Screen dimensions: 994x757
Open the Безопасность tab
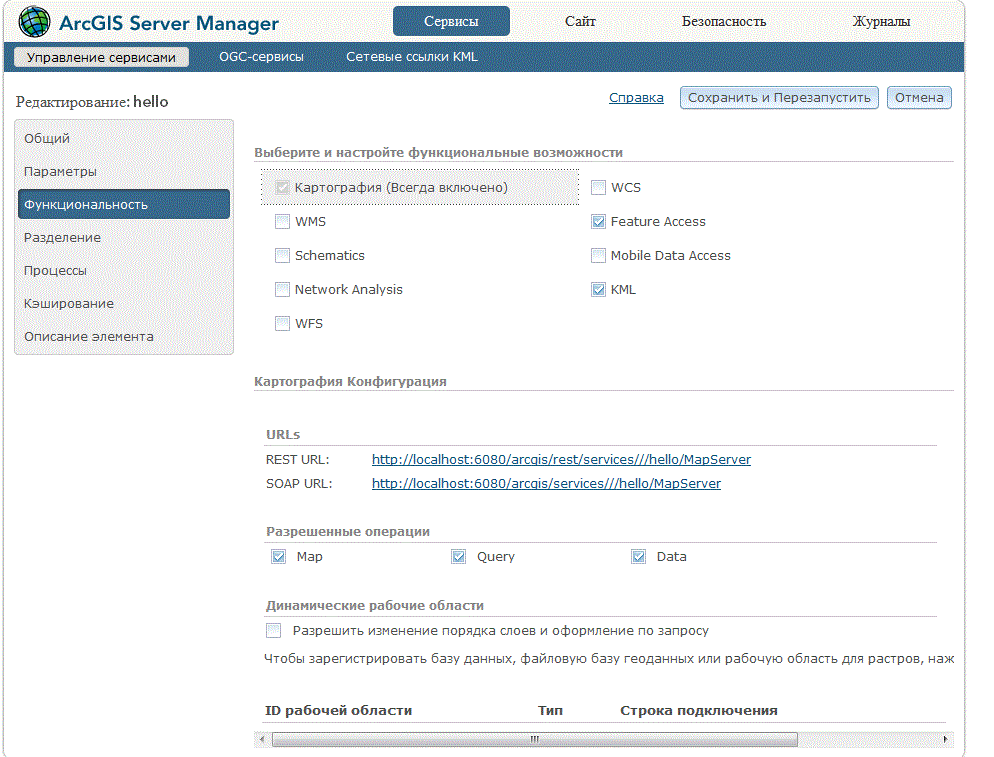click(724, 22)
